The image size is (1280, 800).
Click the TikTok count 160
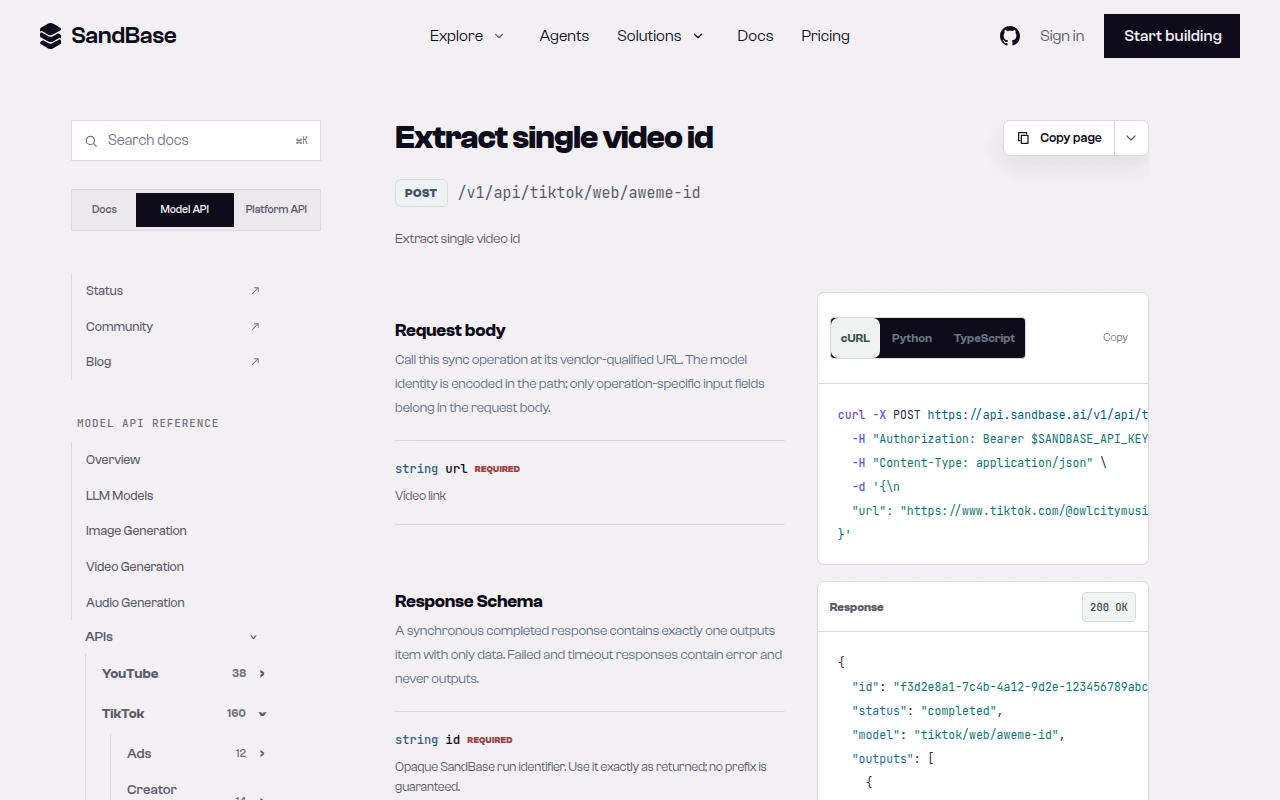[236, 714]
